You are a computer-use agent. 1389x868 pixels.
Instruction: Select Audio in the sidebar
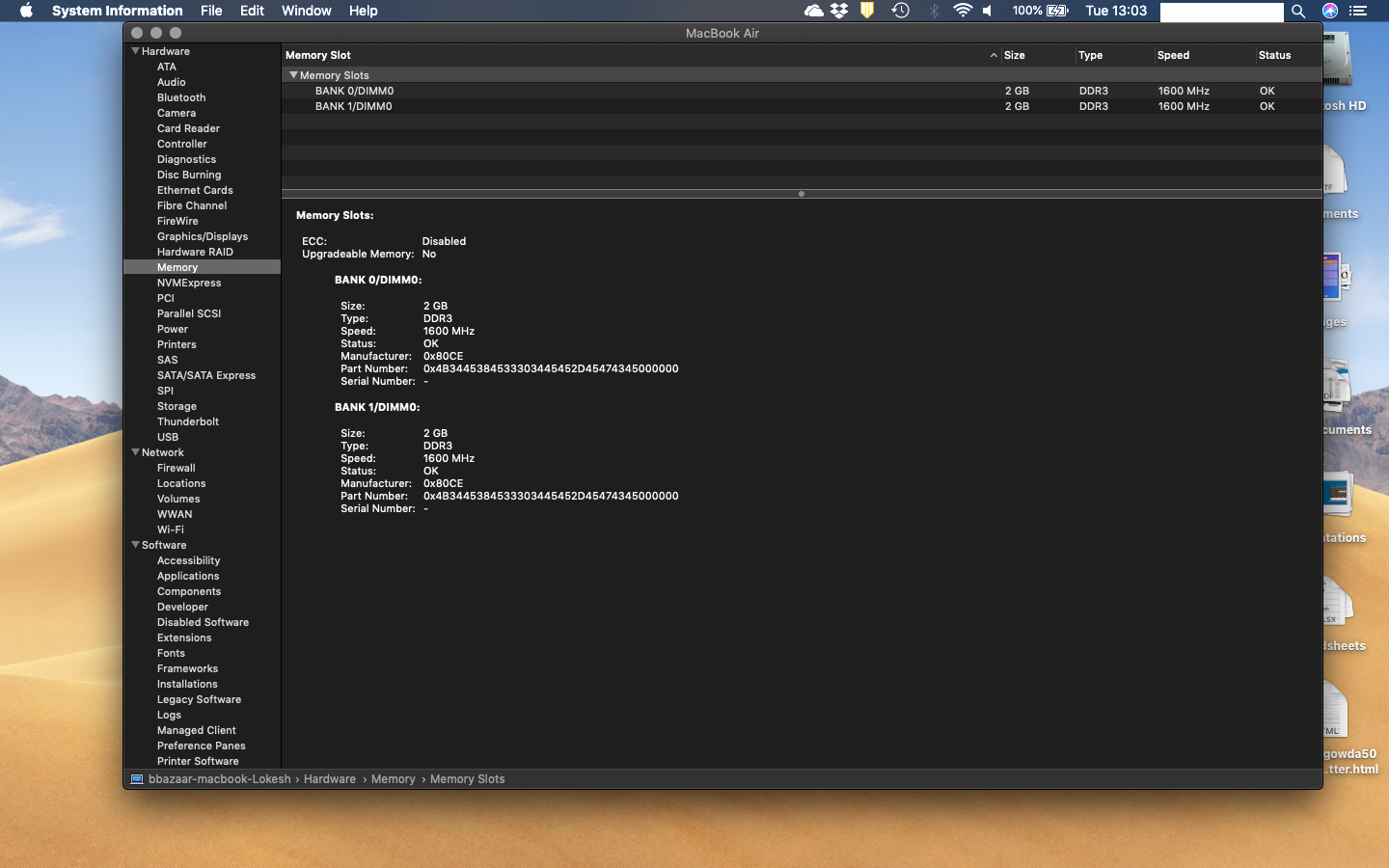[x=172, y=82]
